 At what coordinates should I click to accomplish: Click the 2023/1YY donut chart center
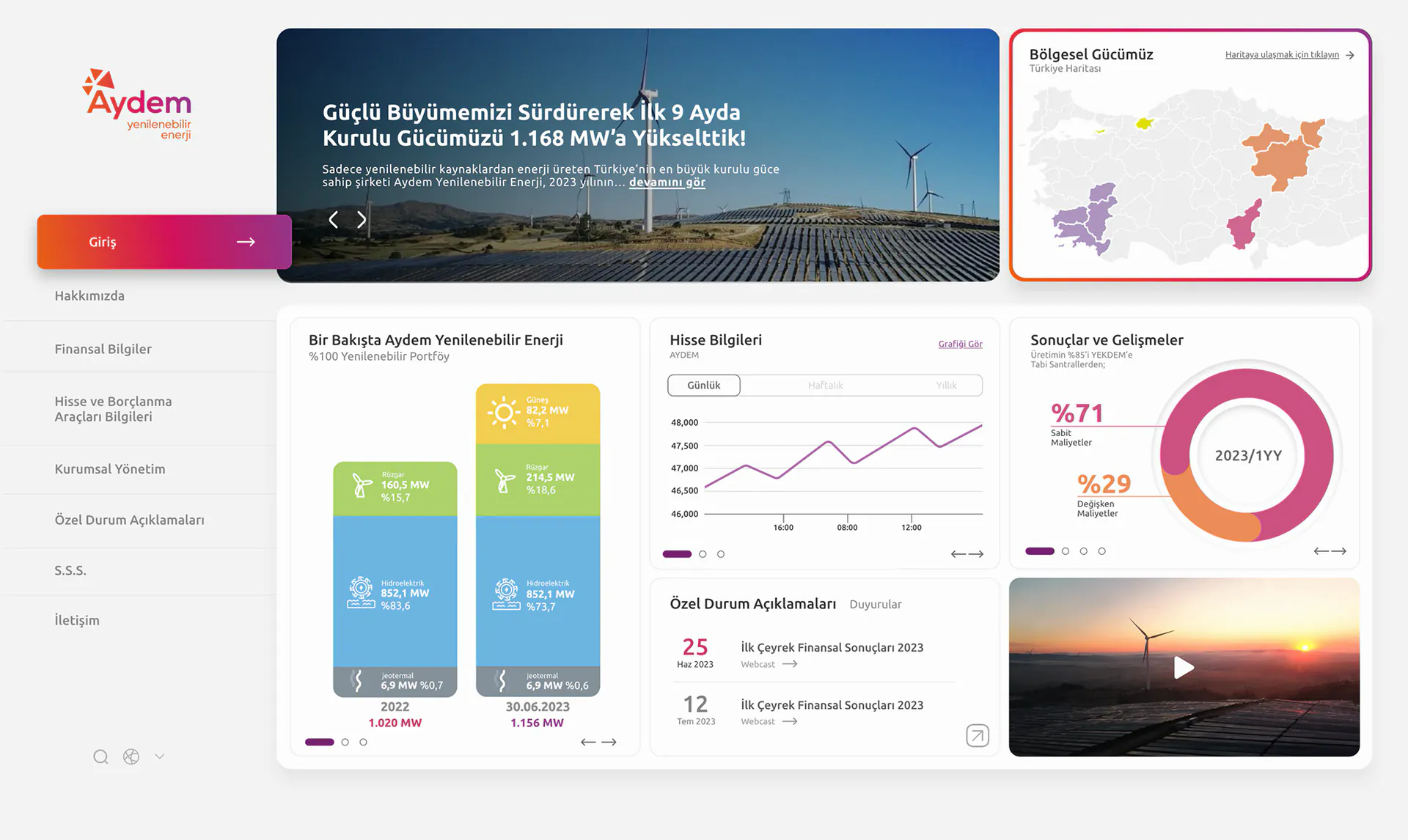click(1248, 456)
